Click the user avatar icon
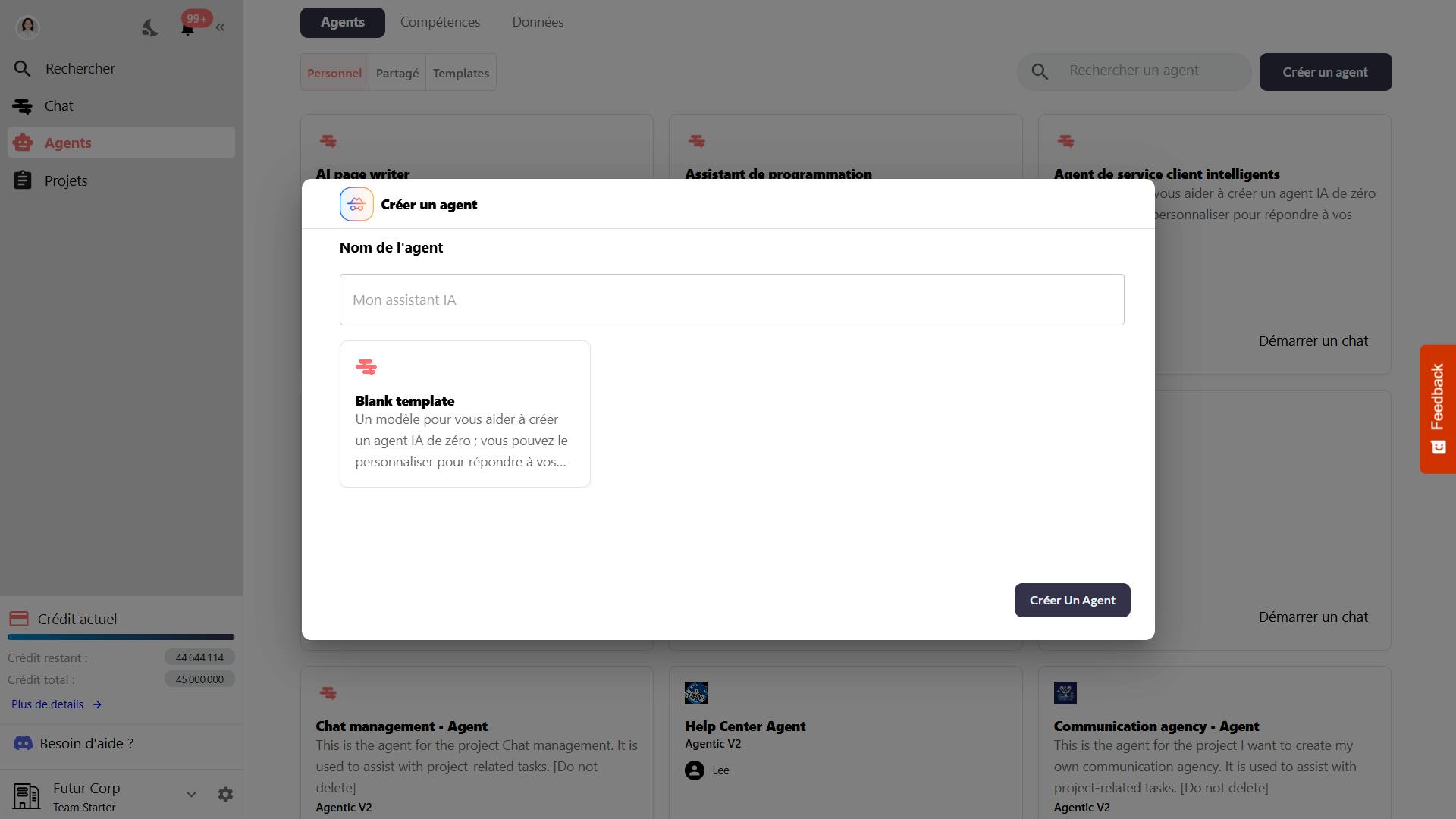Viewport: 1456px width, 819px height. 27,27
